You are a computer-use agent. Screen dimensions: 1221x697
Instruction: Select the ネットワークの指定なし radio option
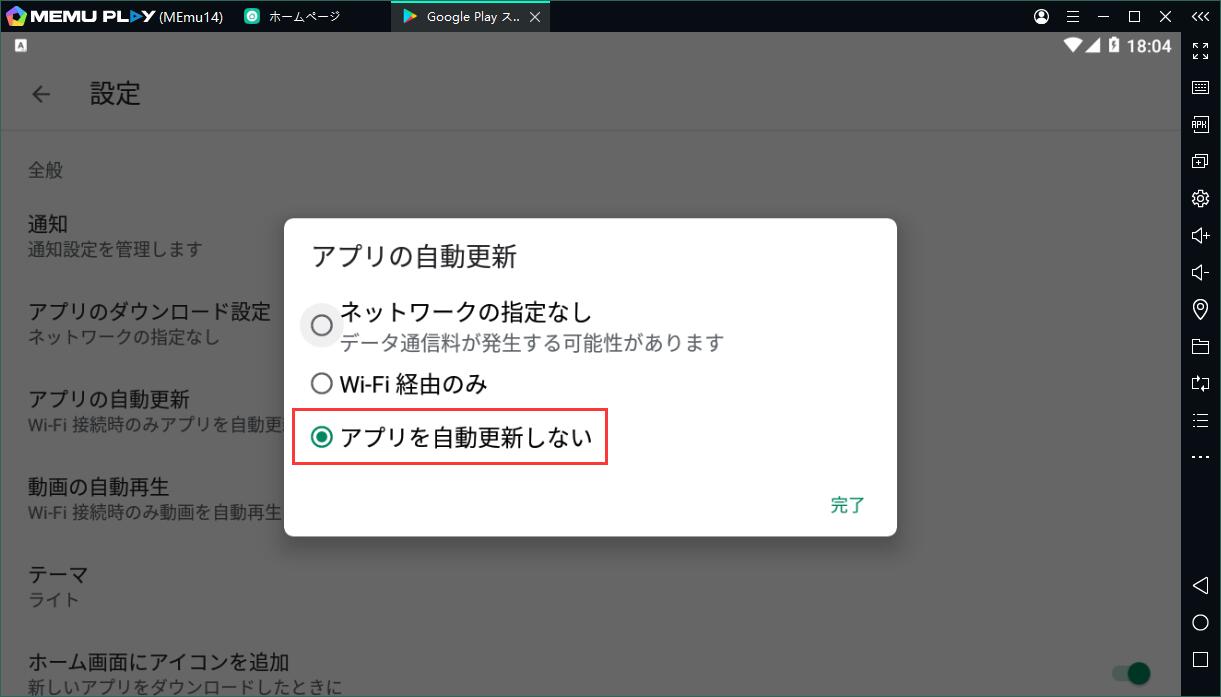pyautogui.click(x=322, y=326)
